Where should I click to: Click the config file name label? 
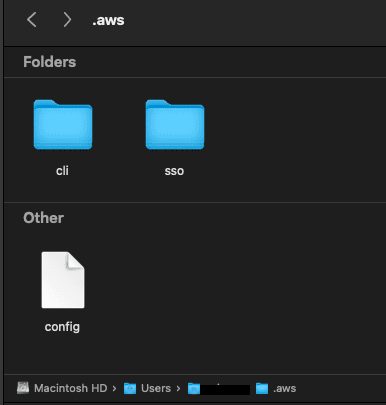coord(62,327)
